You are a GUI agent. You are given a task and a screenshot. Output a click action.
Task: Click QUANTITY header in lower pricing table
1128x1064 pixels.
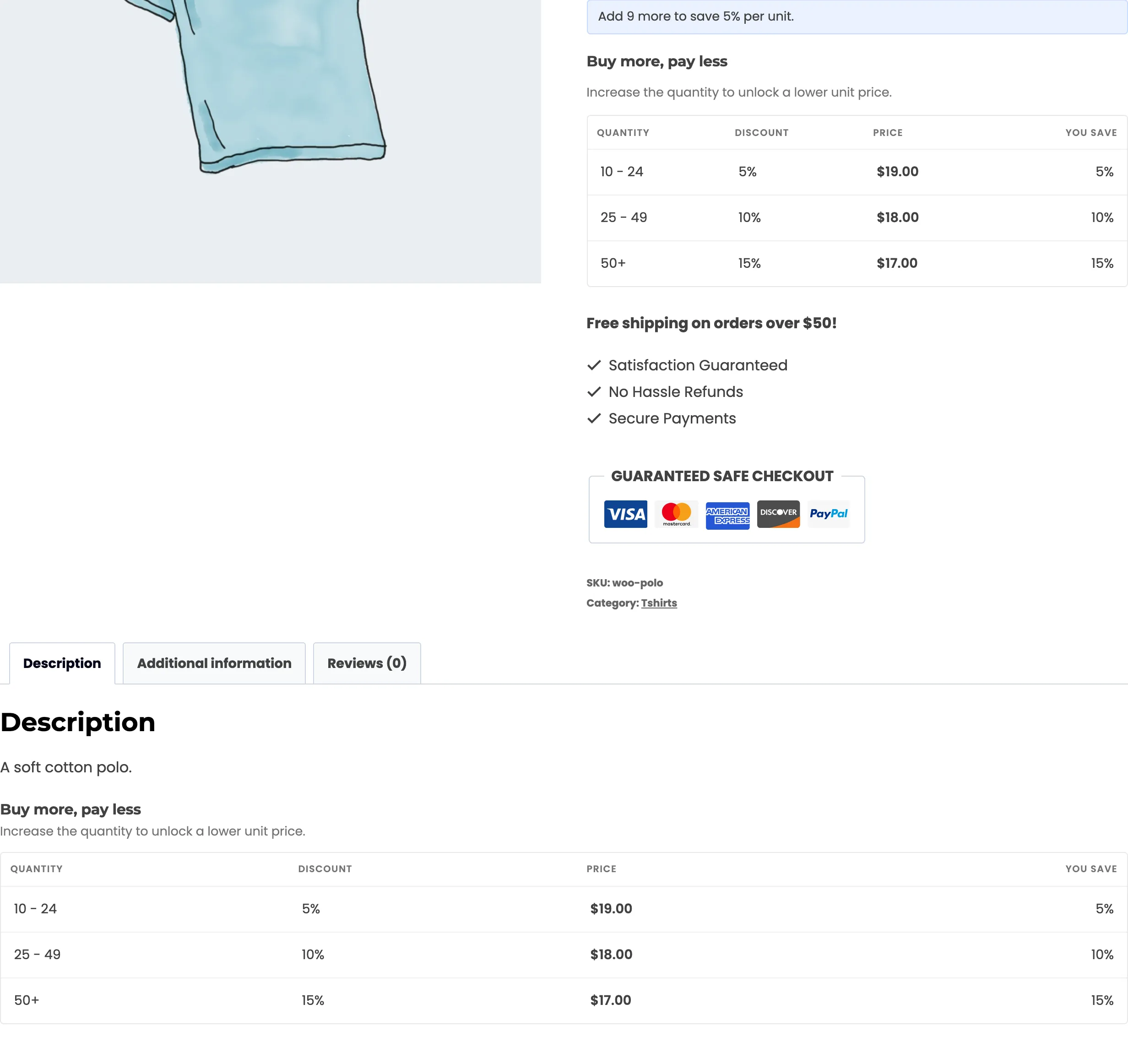point(36,869)
